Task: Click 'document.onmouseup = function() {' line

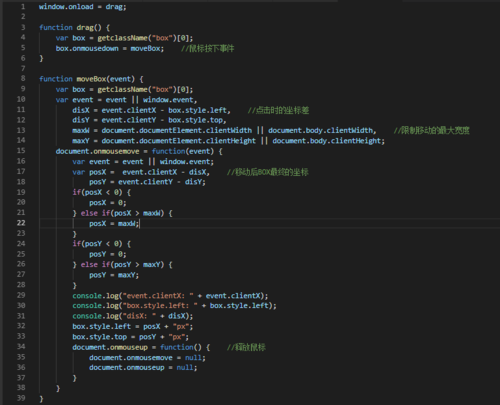Action: [x=141, y=347]
